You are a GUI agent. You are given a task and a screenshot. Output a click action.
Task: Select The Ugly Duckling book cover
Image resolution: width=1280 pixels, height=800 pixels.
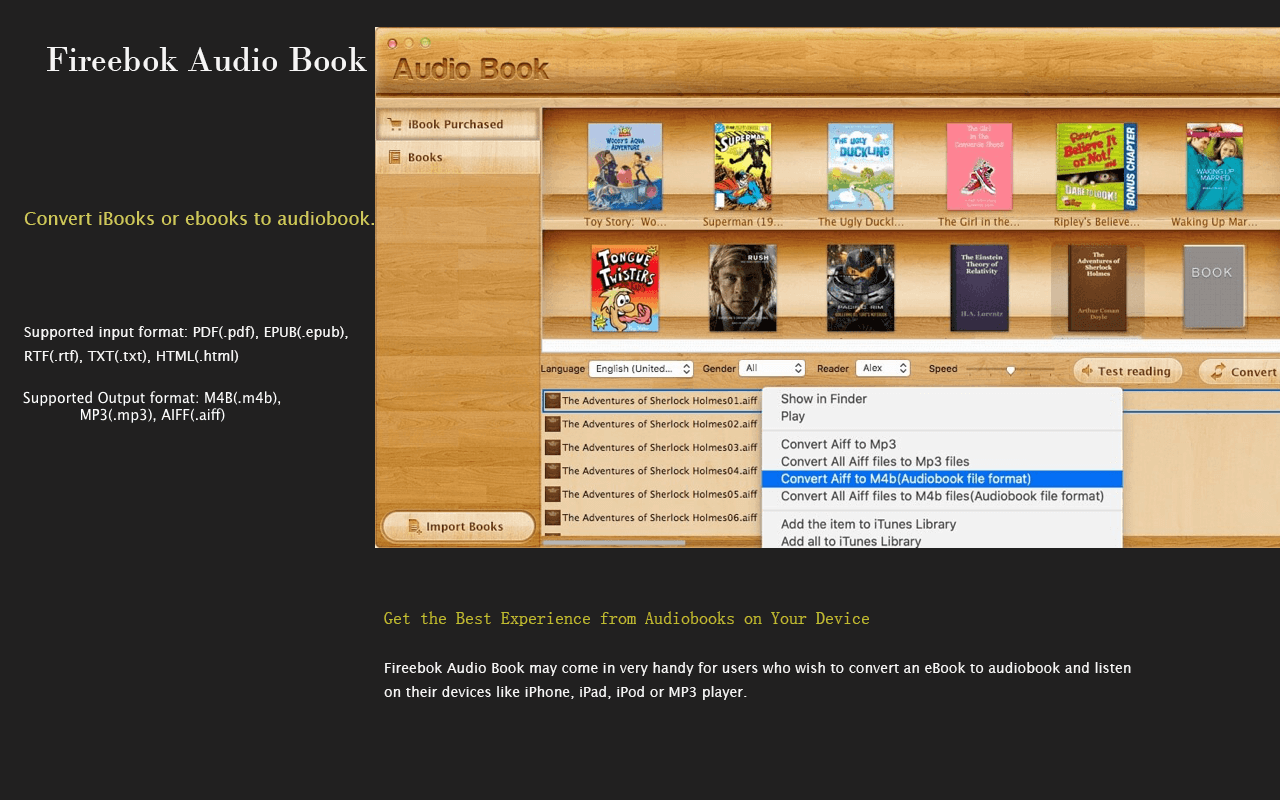pos(861,166)
